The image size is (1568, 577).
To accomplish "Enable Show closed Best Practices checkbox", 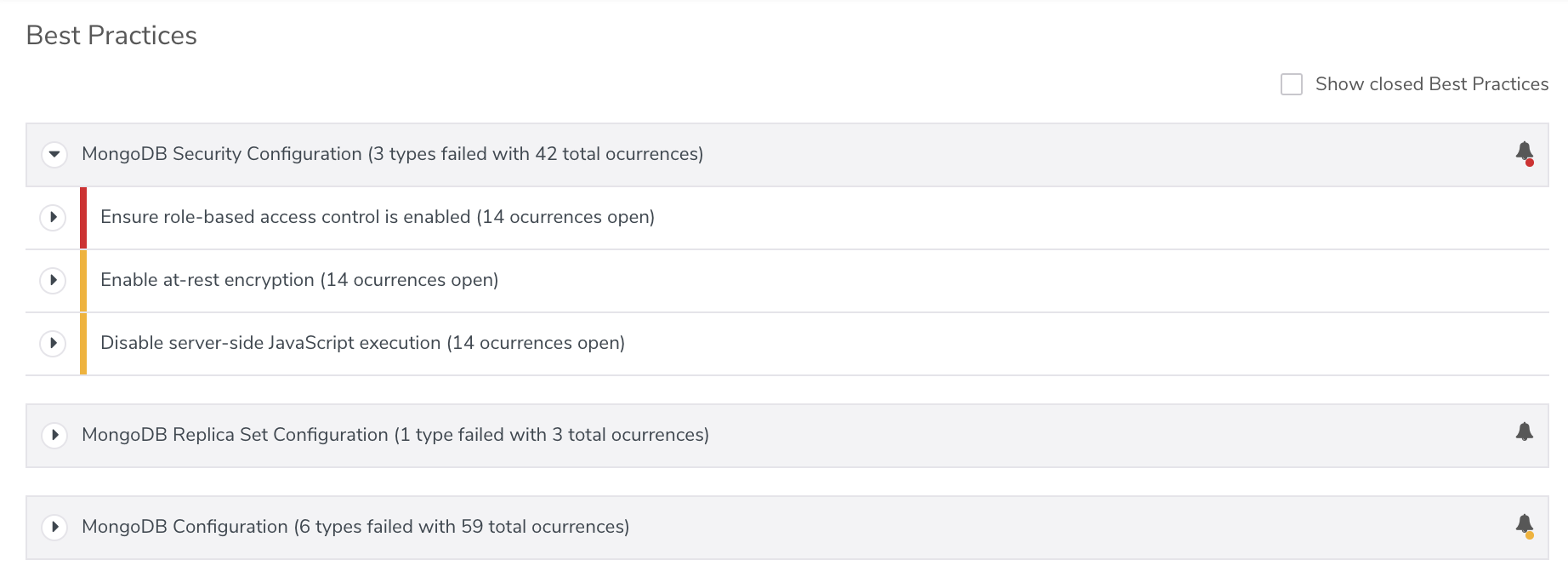I will coord(1291,84).
